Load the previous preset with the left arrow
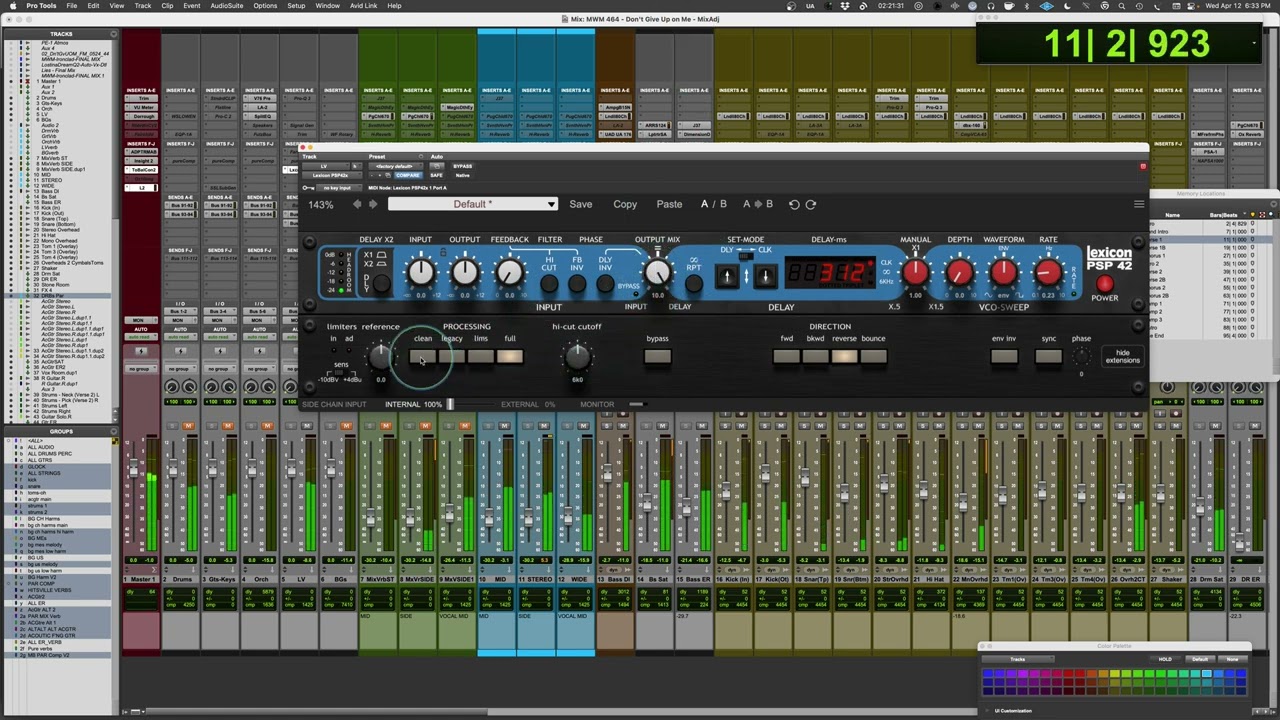The width and height of the screenshot is (1280, 720). [357, 204]
